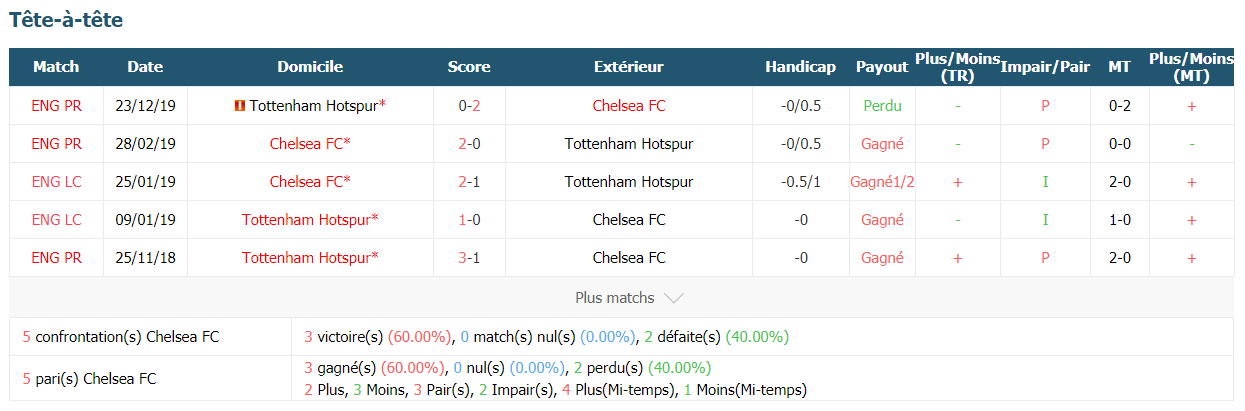Click Chelsea FC home team dated 28/02/19
Viewport: 1245px width, 411px height.
(310, 144)
